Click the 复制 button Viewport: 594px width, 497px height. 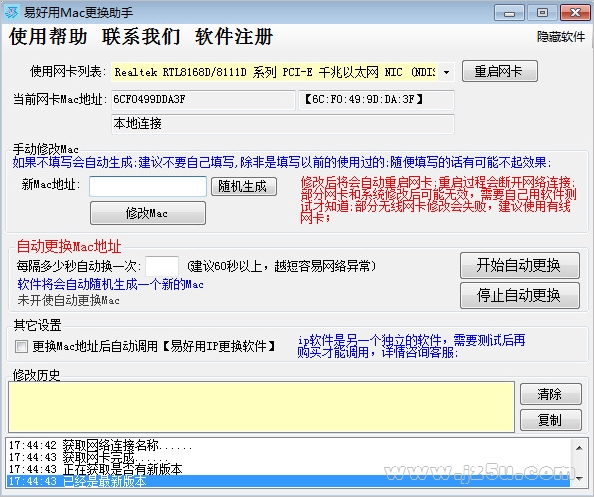click(x=550, y=420)
